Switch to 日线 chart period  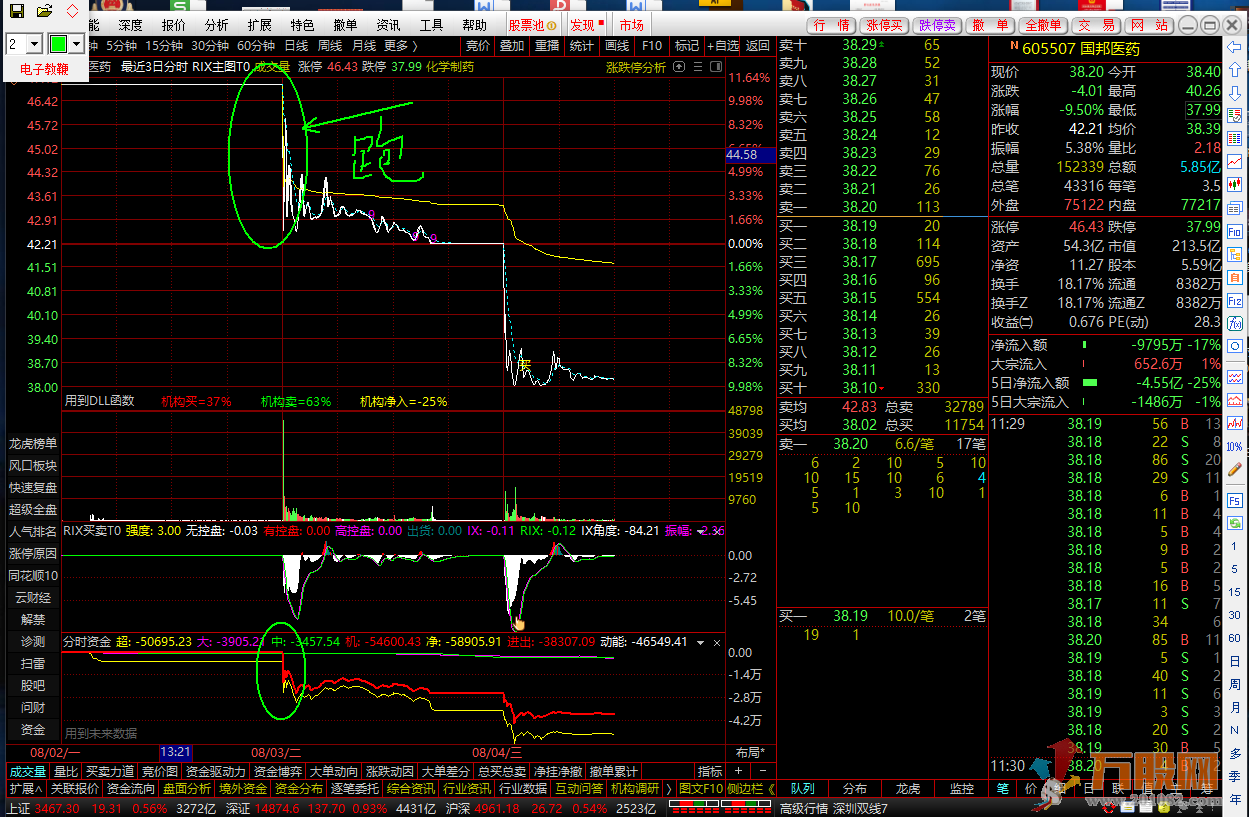[296, 46]
